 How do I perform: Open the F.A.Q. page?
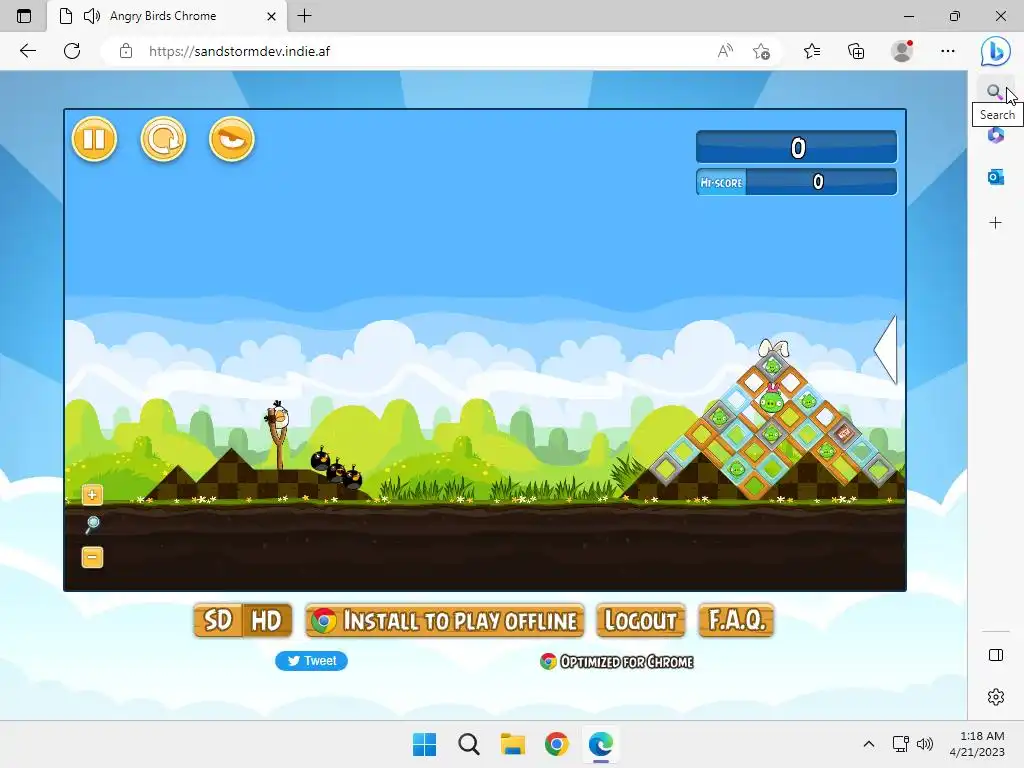coord(737,620)
